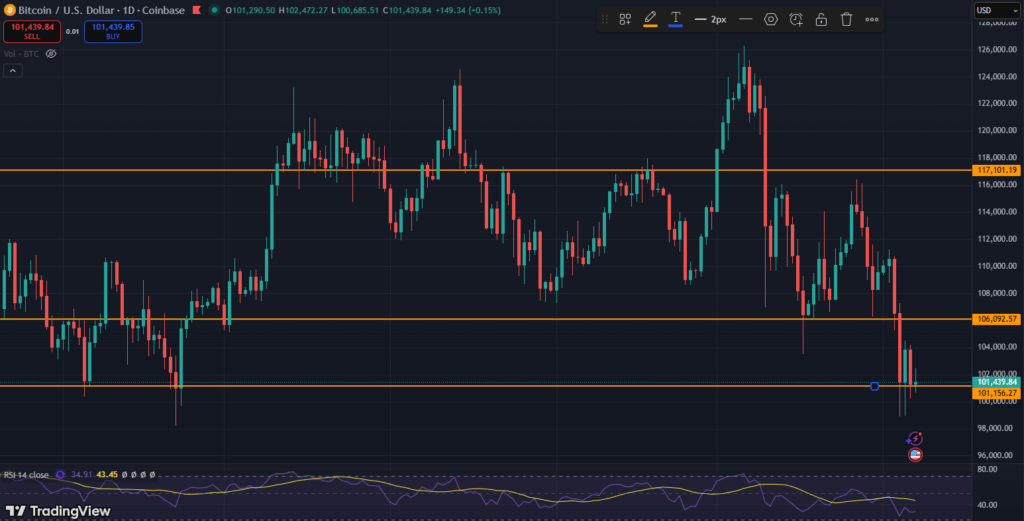
Task: Click the 40.00 RSI scale label
Action: tap(987, 505)
